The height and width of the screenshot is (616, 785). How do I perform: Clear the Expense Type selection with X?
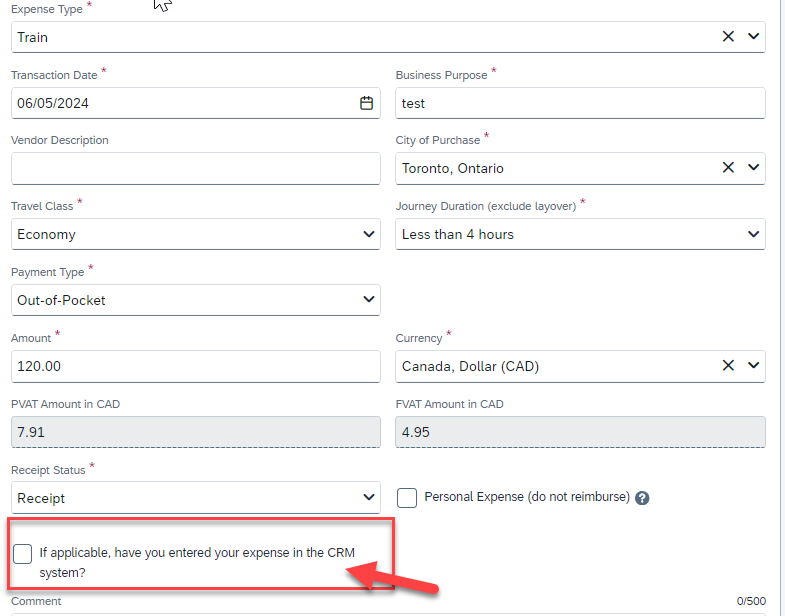tap(728, 36)
